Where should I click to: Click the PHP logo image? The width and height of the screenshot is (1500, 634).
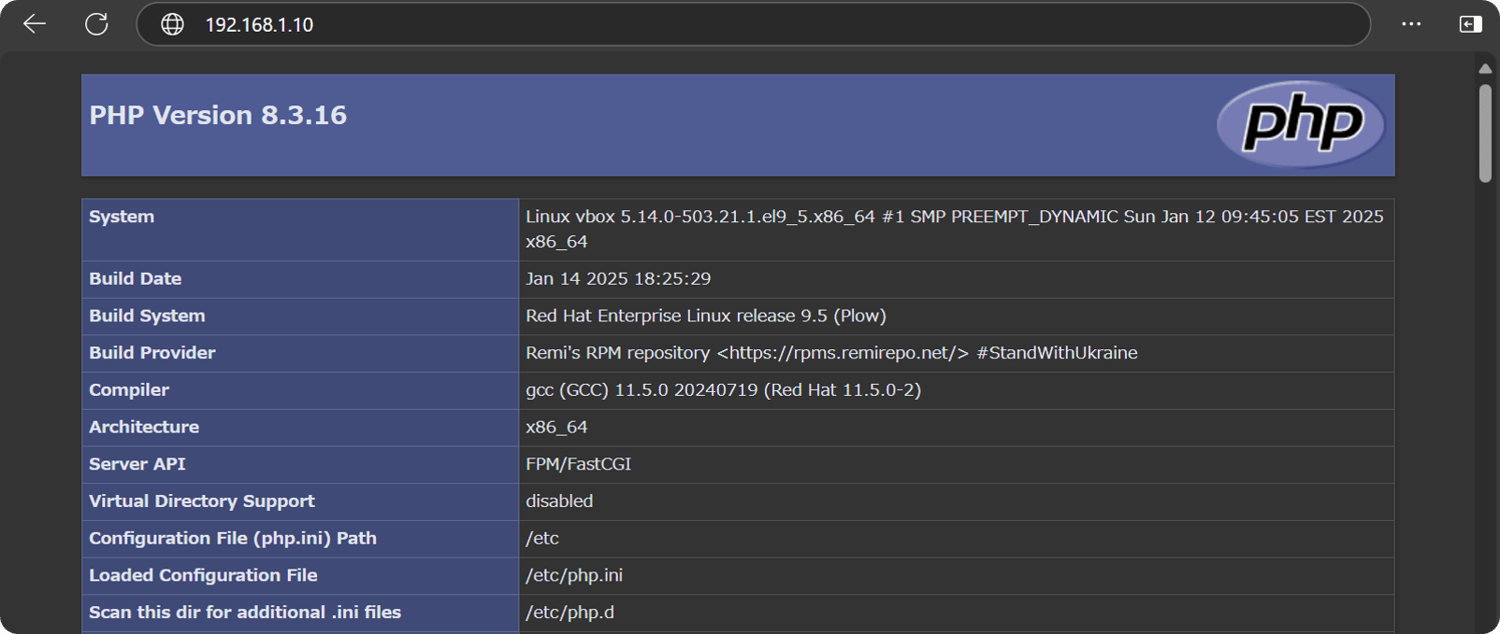coord(1301,124)
